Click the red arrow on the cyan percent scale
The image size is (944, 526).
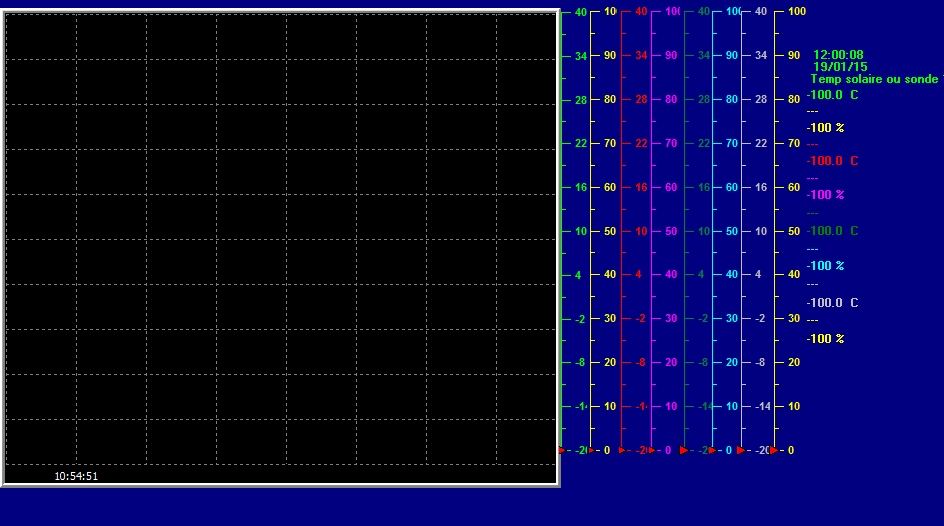(713, 450)
